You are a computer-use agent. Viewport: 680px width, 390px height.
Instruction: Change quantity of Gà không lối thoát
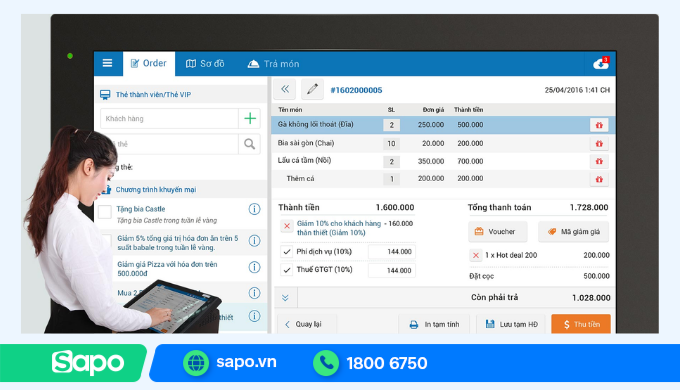[391, 125]
